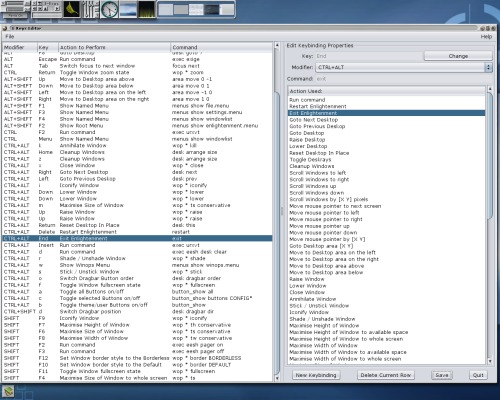Click the New Keybinding button
This screenshot has height=400, width=500.
[316, 375]
